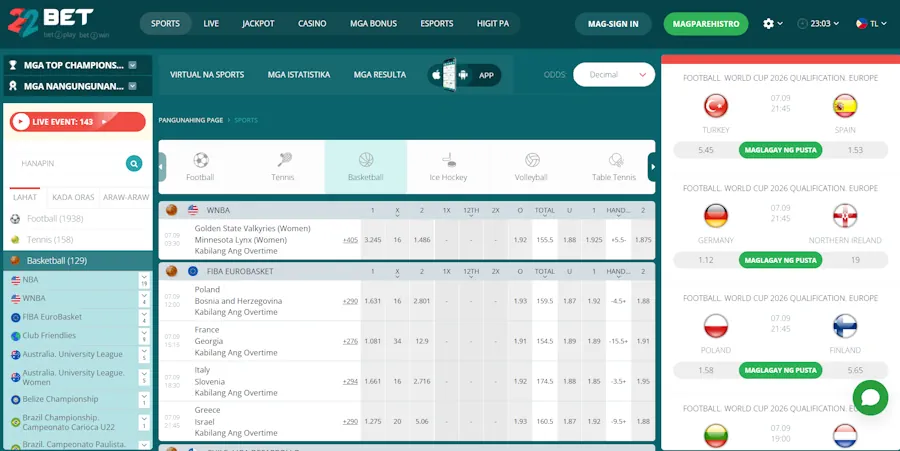Image resolution: width=900 pixels, height=451 pixels.
Task: Place bet on Germany vs Northern Ireland
Action: tap(781, 260)
